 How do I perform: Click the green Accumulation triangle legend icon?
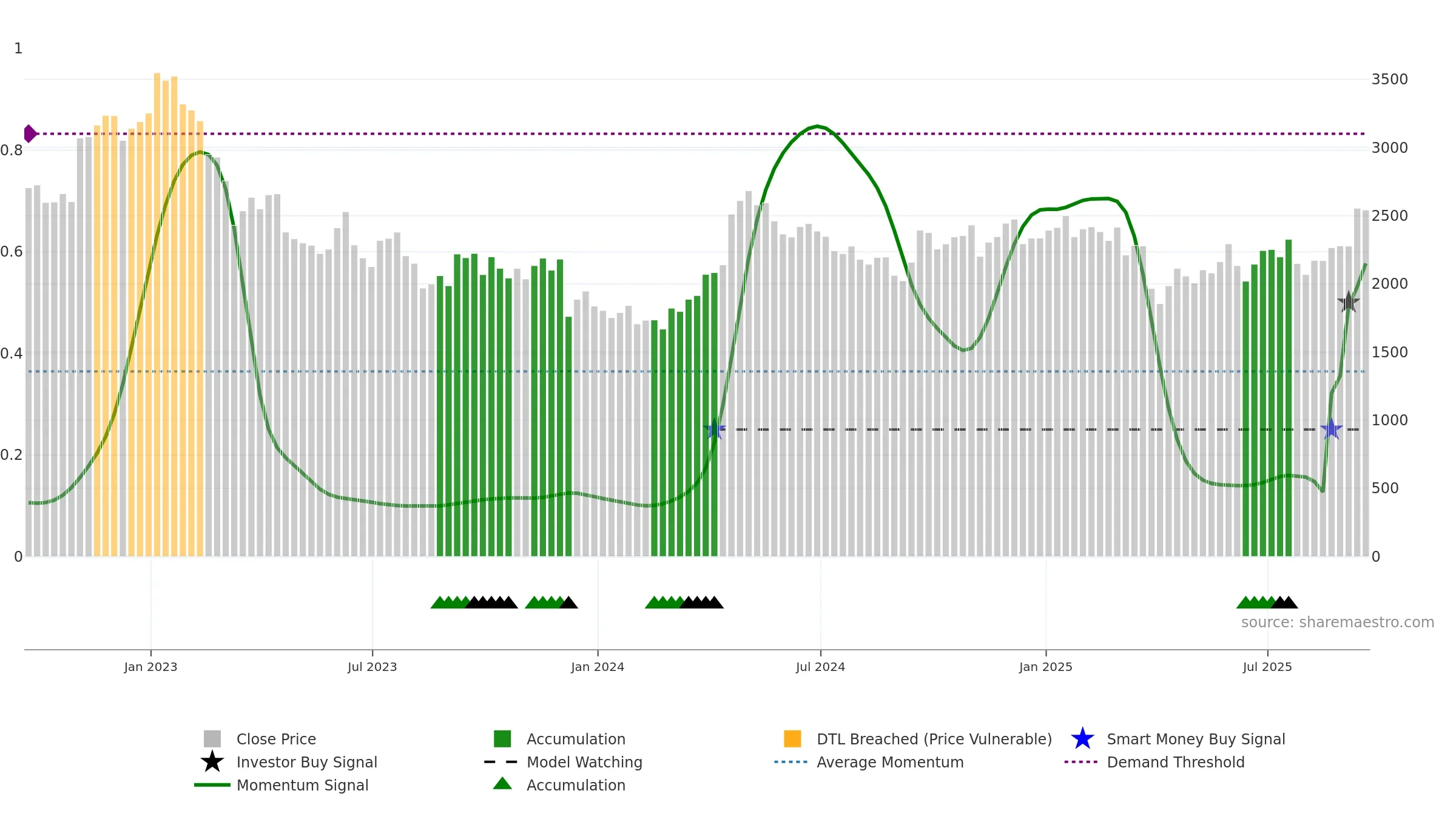point(502,784)
